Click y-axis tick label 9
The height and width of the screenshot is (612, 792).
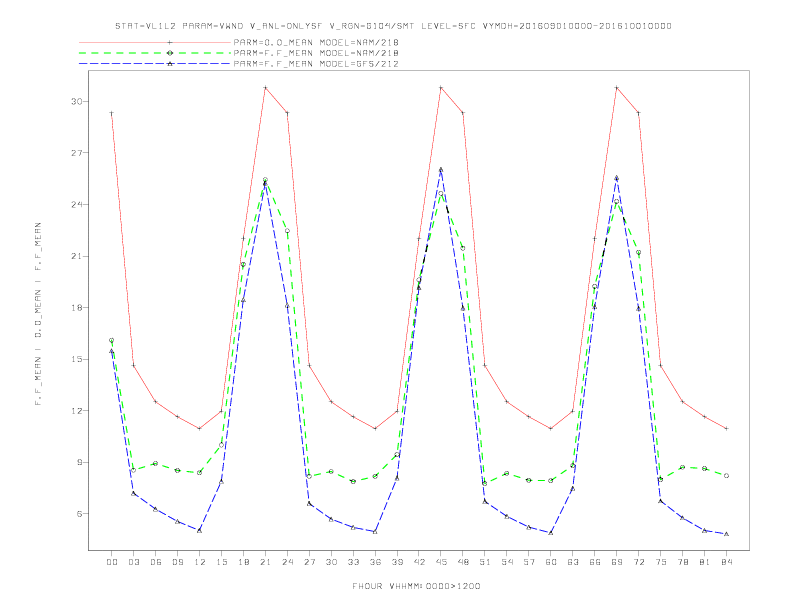[79, 462]
